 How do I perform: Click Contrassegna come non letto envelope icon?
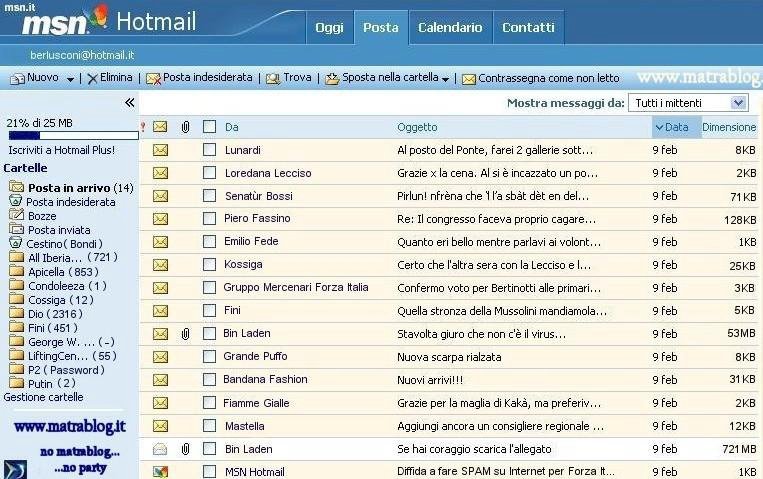469,79
